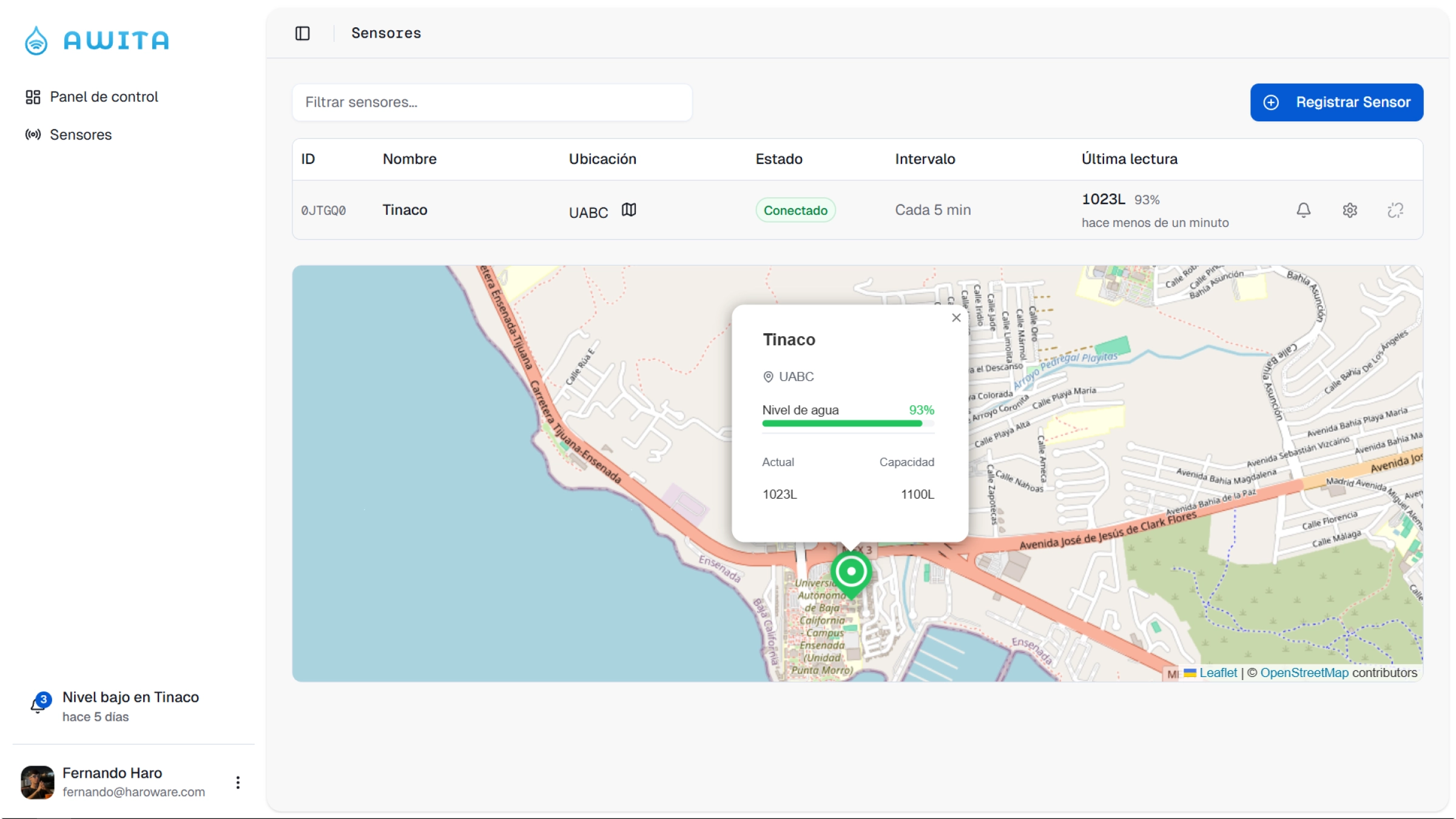Click the Nombre column header
Screen dimensions: 1456x819
(409, 159)
